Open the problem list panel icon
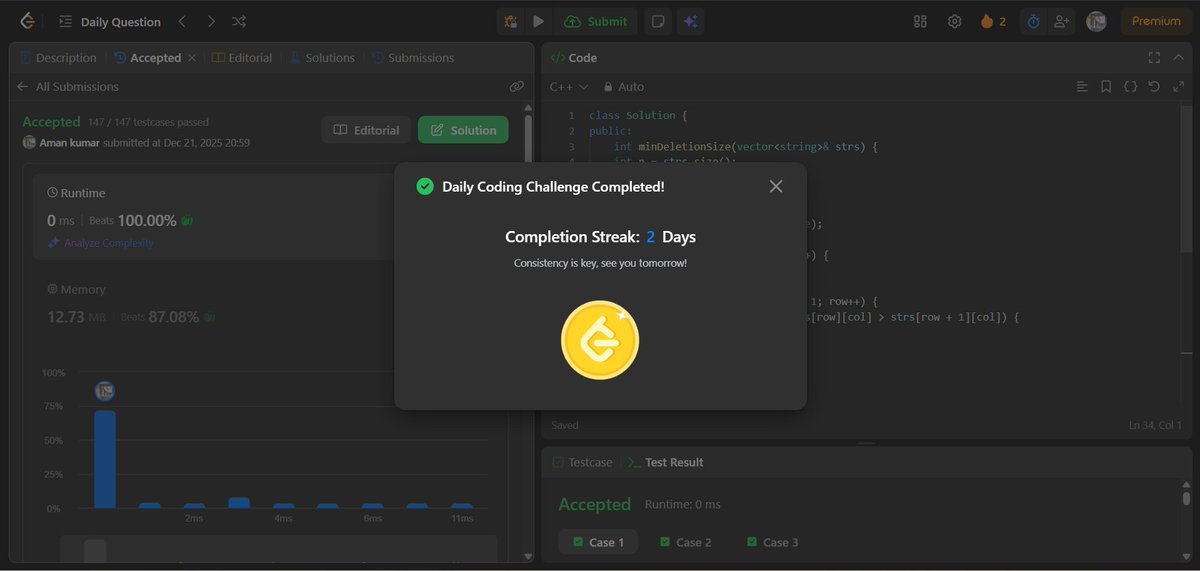The image size is (1200, 571). 65,21
